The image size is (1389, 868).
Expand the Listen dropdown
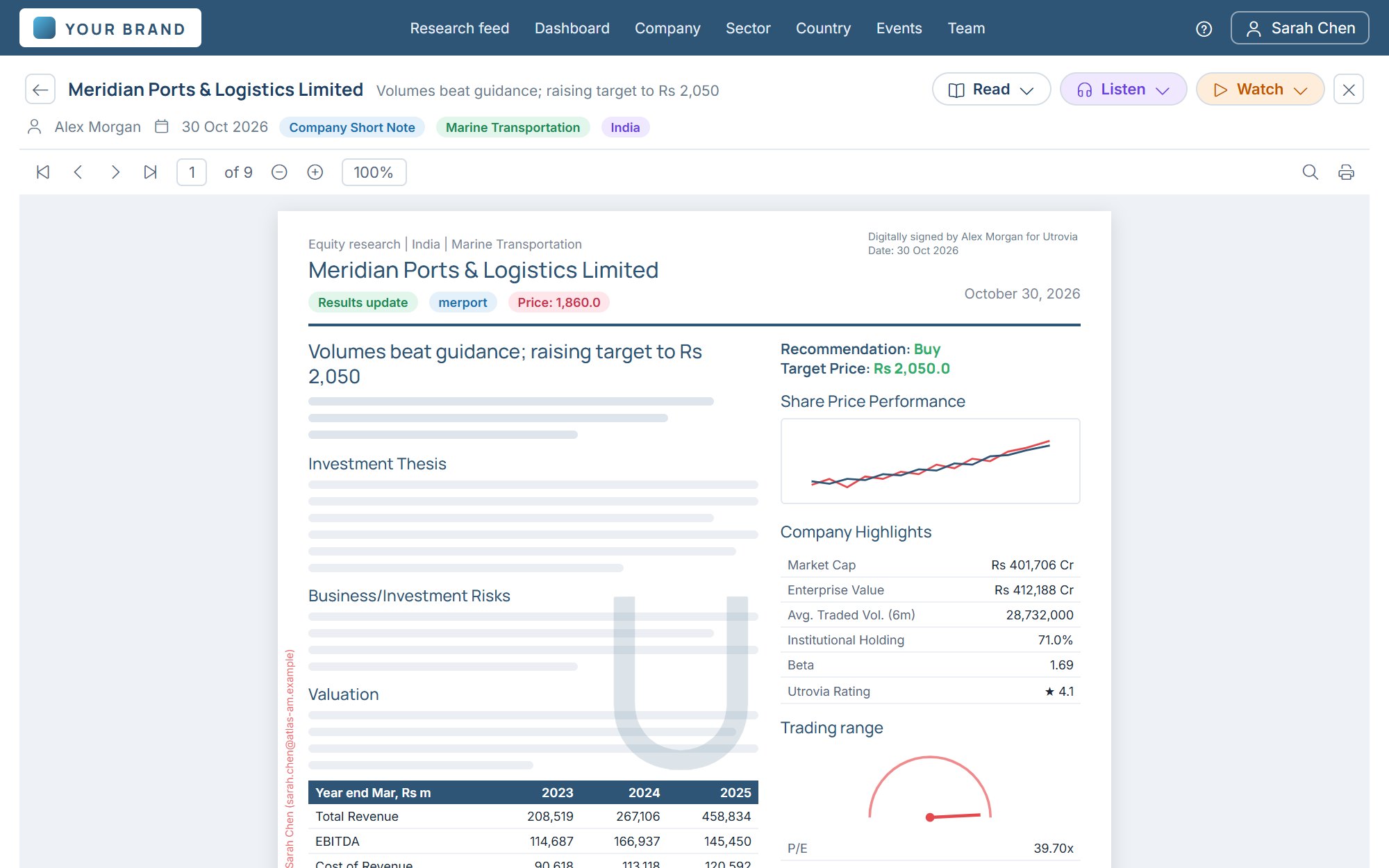1123,90
